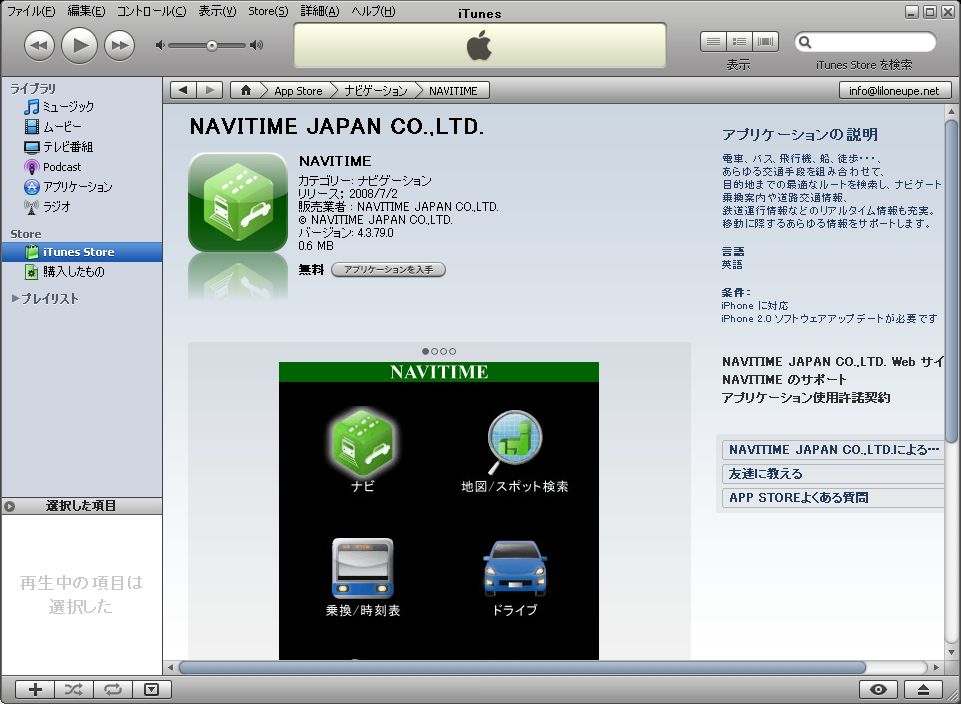Switch to Cover Flow view
The image size is (961, 704).
(766, 41)
